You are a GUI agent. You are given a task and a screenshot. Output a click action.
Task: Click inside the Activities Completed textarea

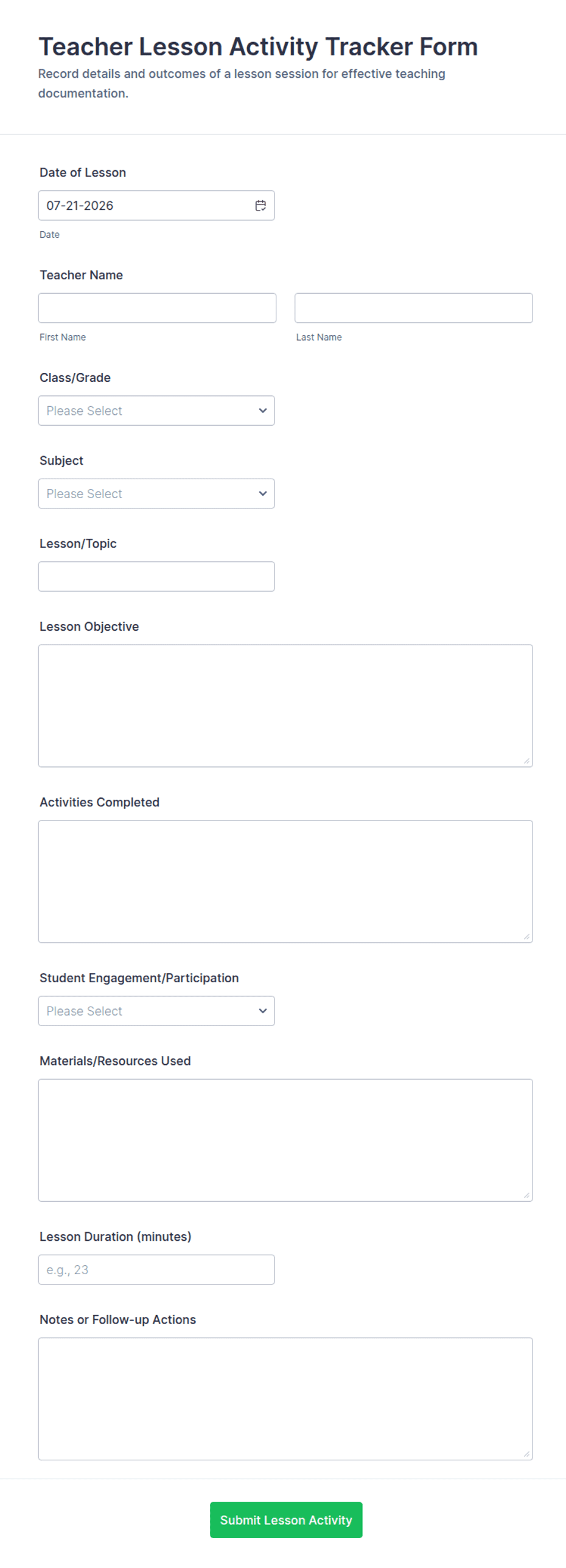(285, 881)
